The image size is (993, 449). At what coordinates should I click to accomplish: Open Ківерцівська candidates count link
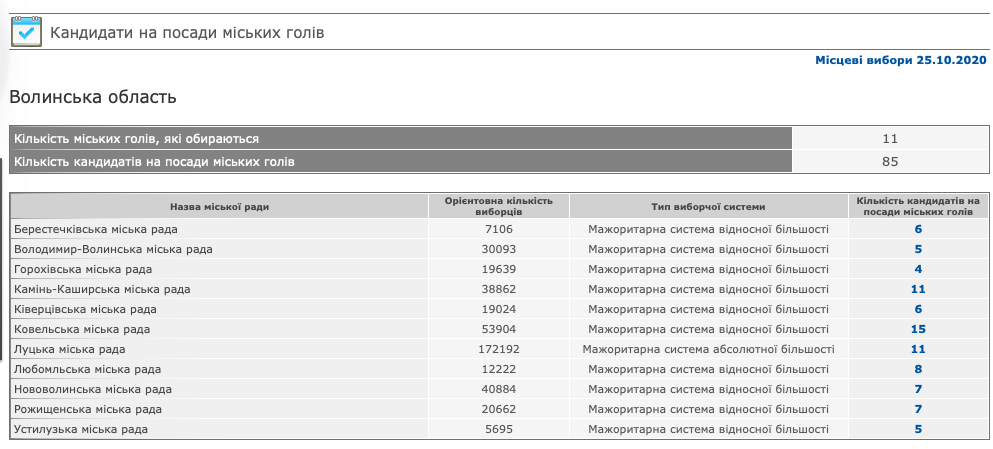[917, 309]
